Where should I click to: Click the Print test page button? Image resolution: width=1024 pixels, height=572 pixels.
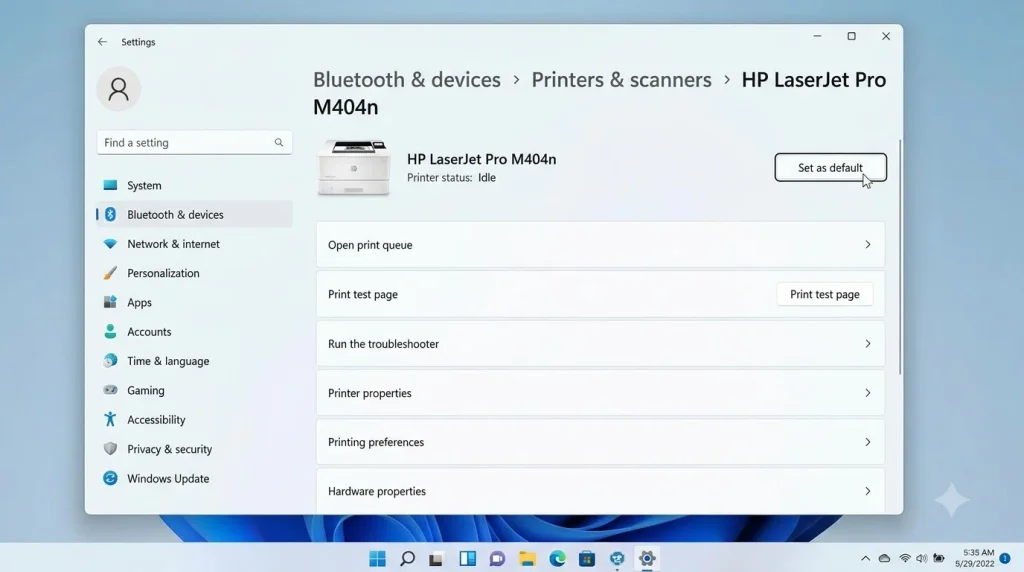(825, 294)
